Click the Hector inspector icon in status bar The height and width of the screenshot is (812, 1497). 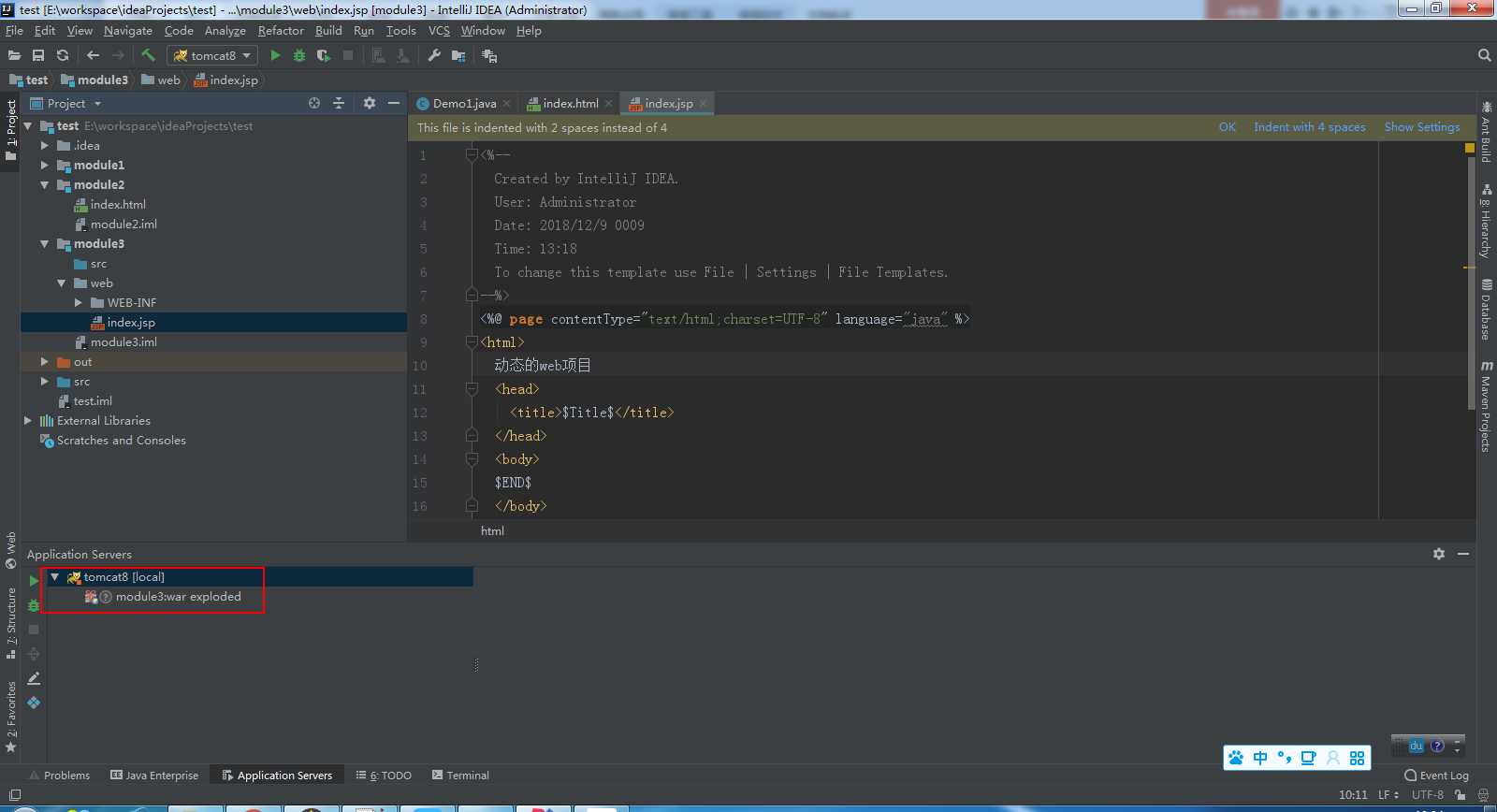tap(1483, 794)
